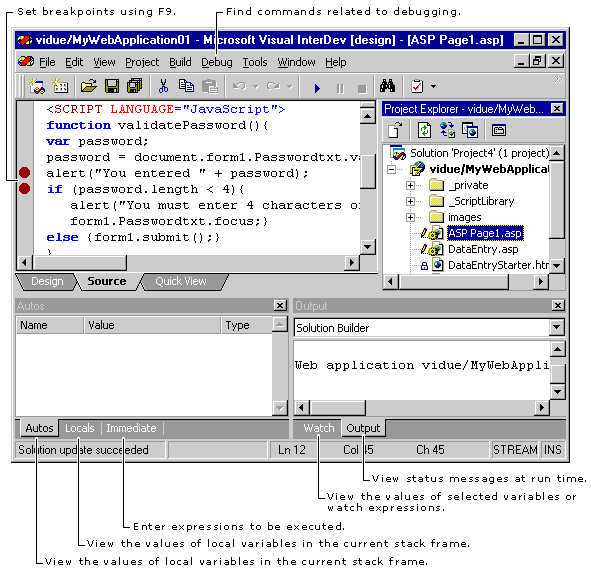Click the New Project toolbar icon
Image resolution: width=591 pixels, height=572 pixels.
(x=37, y=86)
